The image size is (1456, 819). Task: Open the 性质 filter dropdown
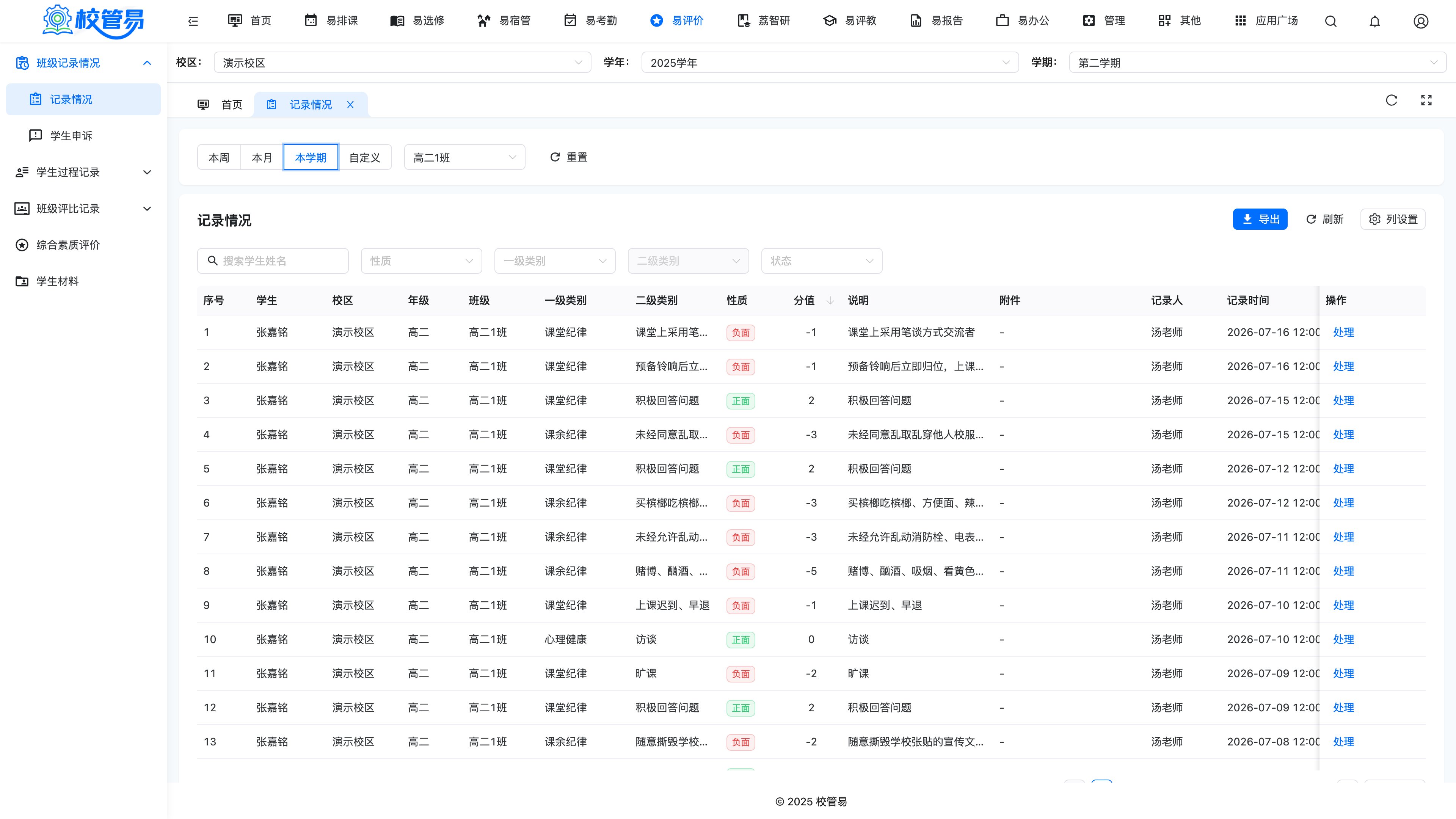(x=422, y=260)
